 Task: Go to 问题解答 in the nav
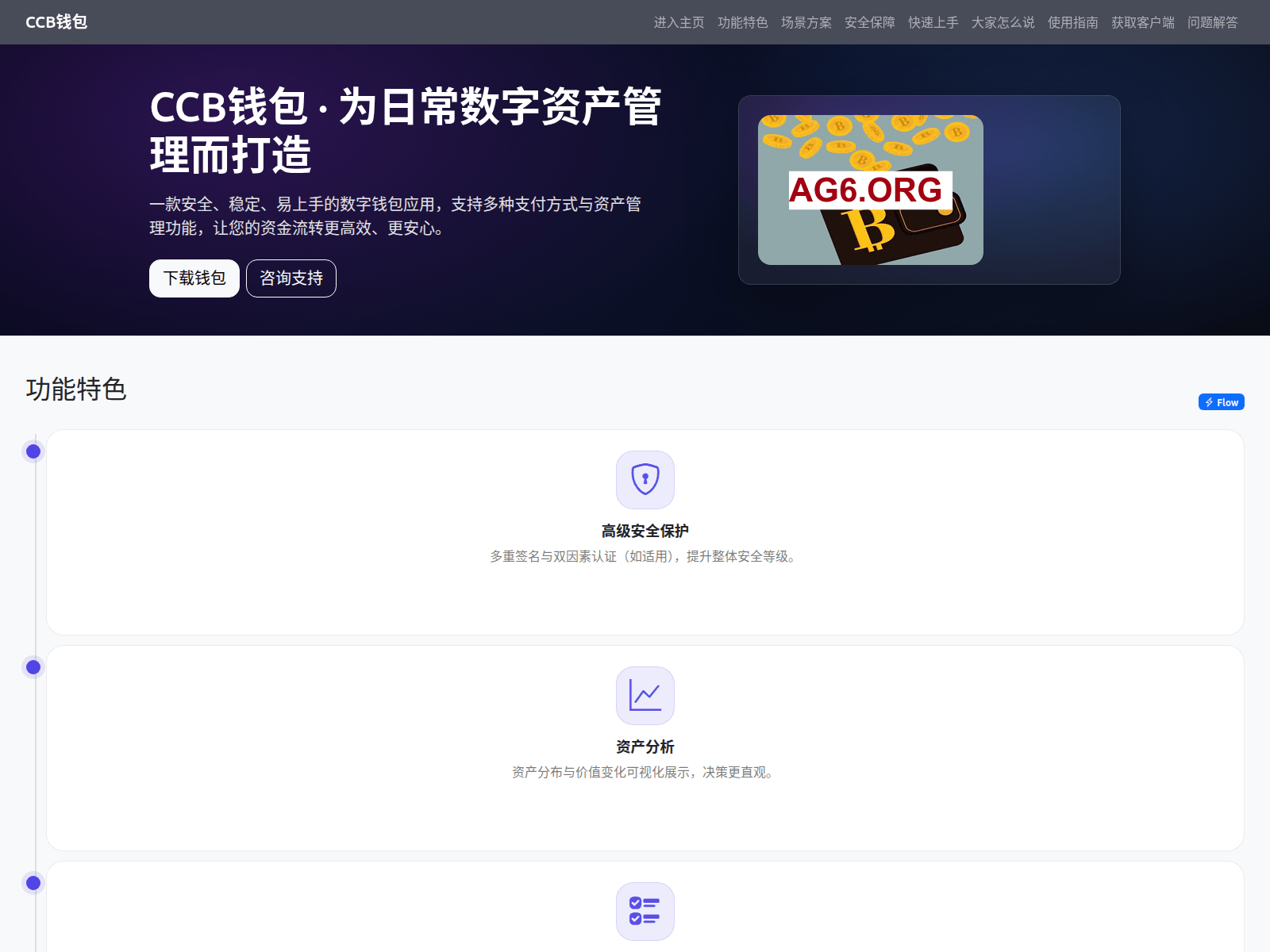[x=1212, y=22]
